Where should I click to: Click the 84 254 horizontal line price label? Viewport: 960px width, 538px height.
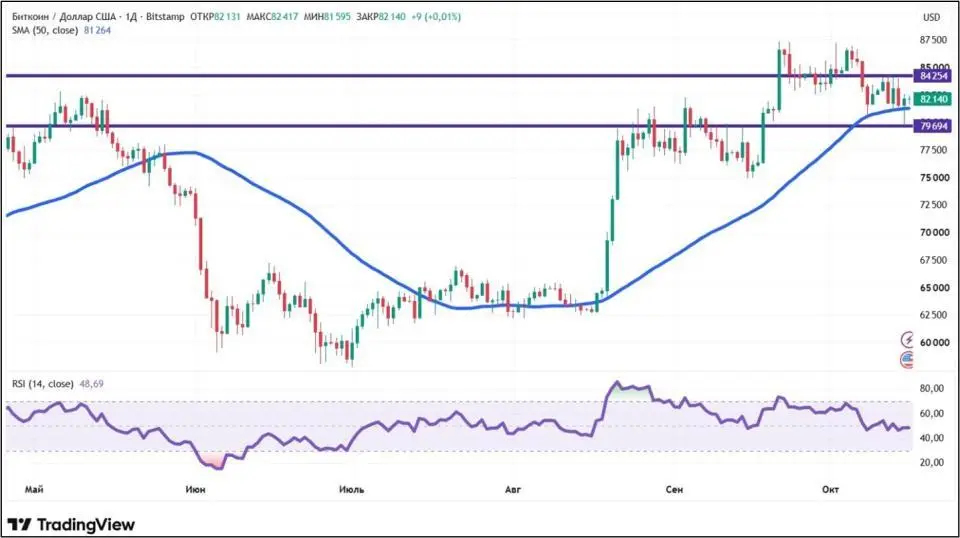coord(933,76)
